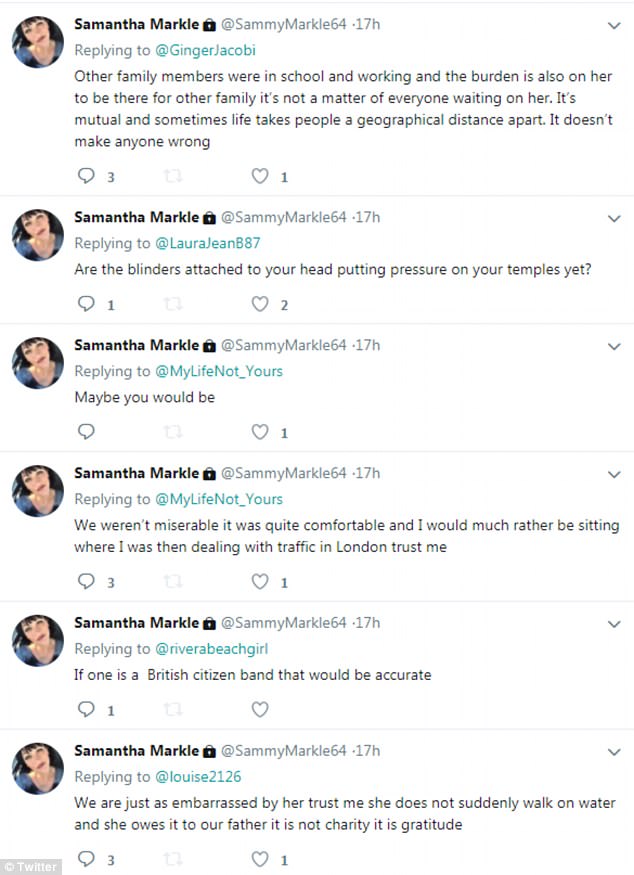
Task: Open @GingerJacobi profile link
Action: click(205, 50)
